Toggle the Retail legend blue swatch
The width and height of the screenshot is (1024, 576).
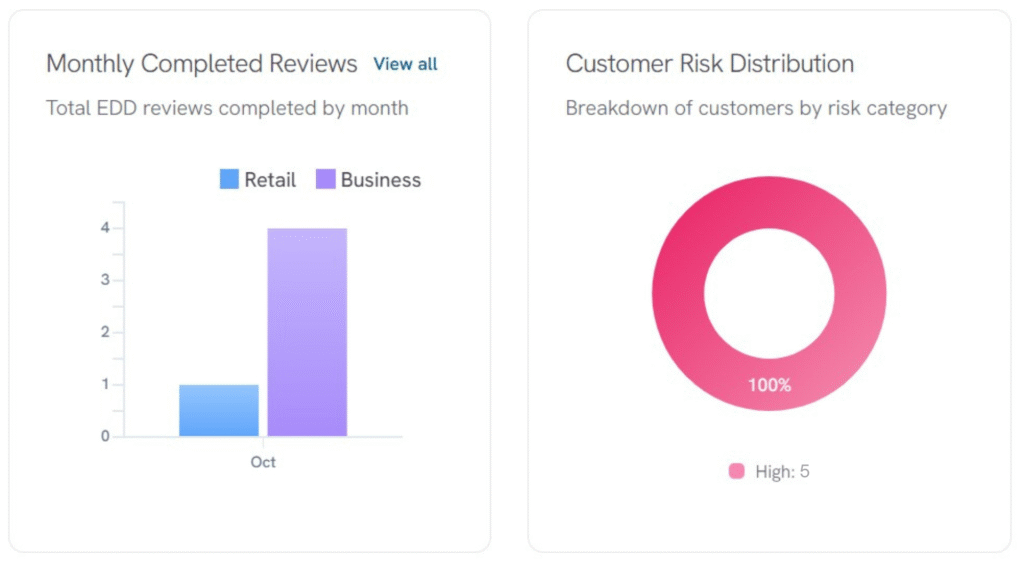pyautogui.click(x=229, y=180)
